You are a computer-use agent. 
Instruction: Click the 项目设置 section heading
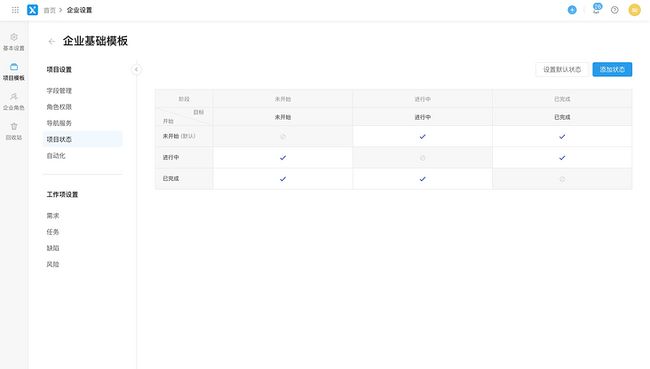coord(59,69)
